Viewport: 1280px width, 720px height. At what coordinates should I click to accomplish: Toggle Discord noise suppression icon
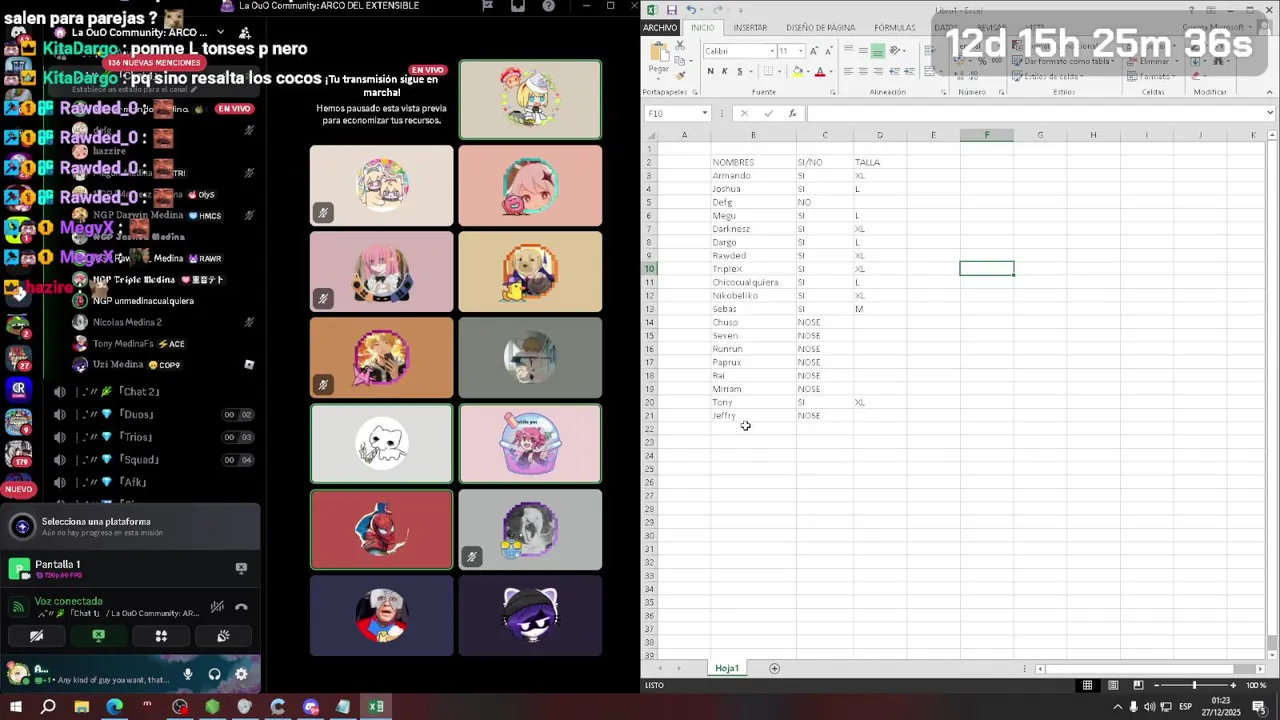pyautogui.click(x=217, y=606)
